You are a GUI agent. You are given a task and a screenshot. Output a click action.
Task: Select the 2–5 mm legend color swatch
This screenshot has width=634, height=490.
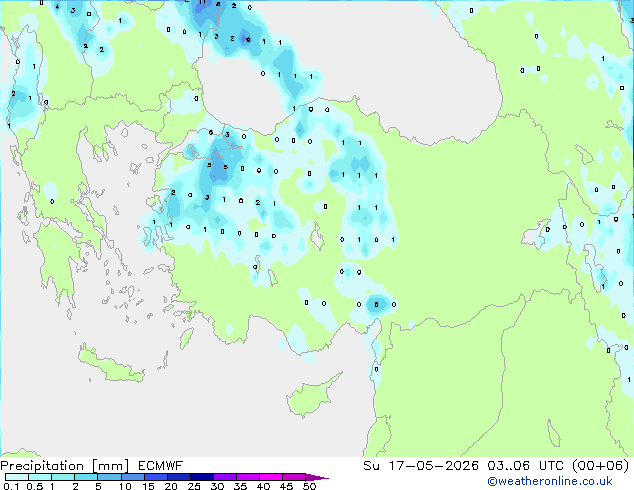tap(86, 477)
